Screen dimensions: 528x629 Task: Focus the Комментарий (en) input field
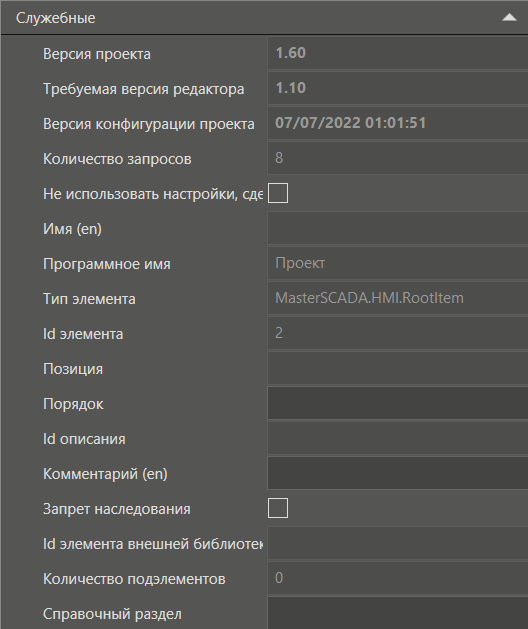(x=398, y=473)
